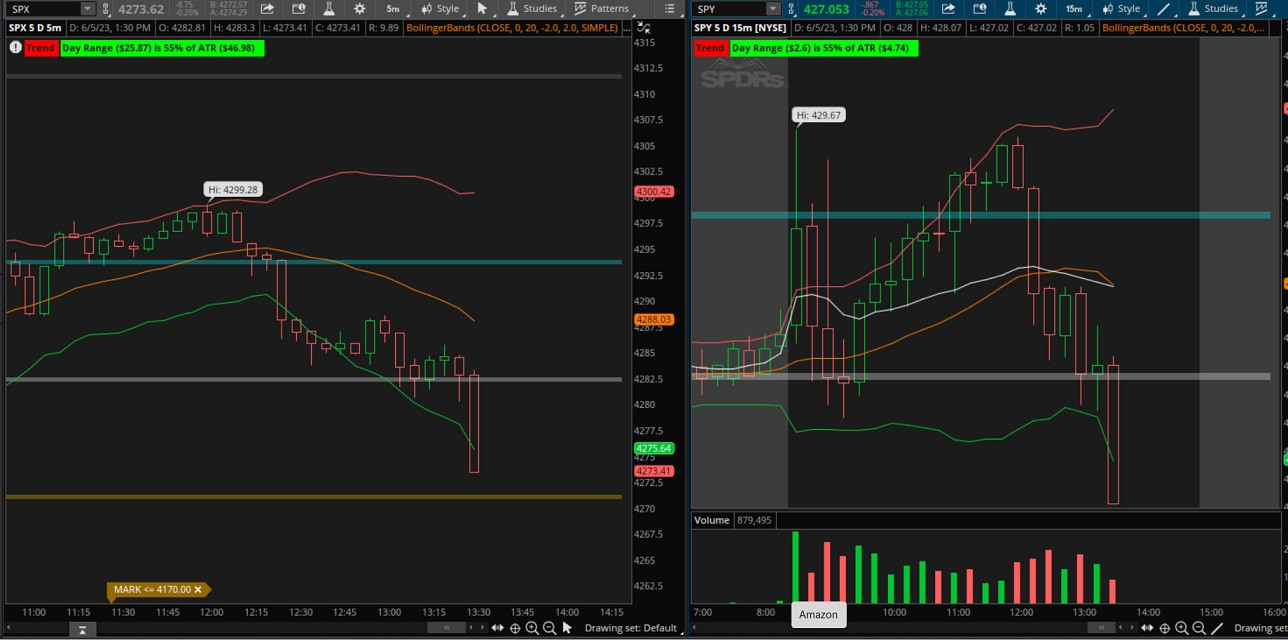This screenshot has height=640, width=1288.
Task: Click the red Trend label in SPX chart
Action: point(40,48)
